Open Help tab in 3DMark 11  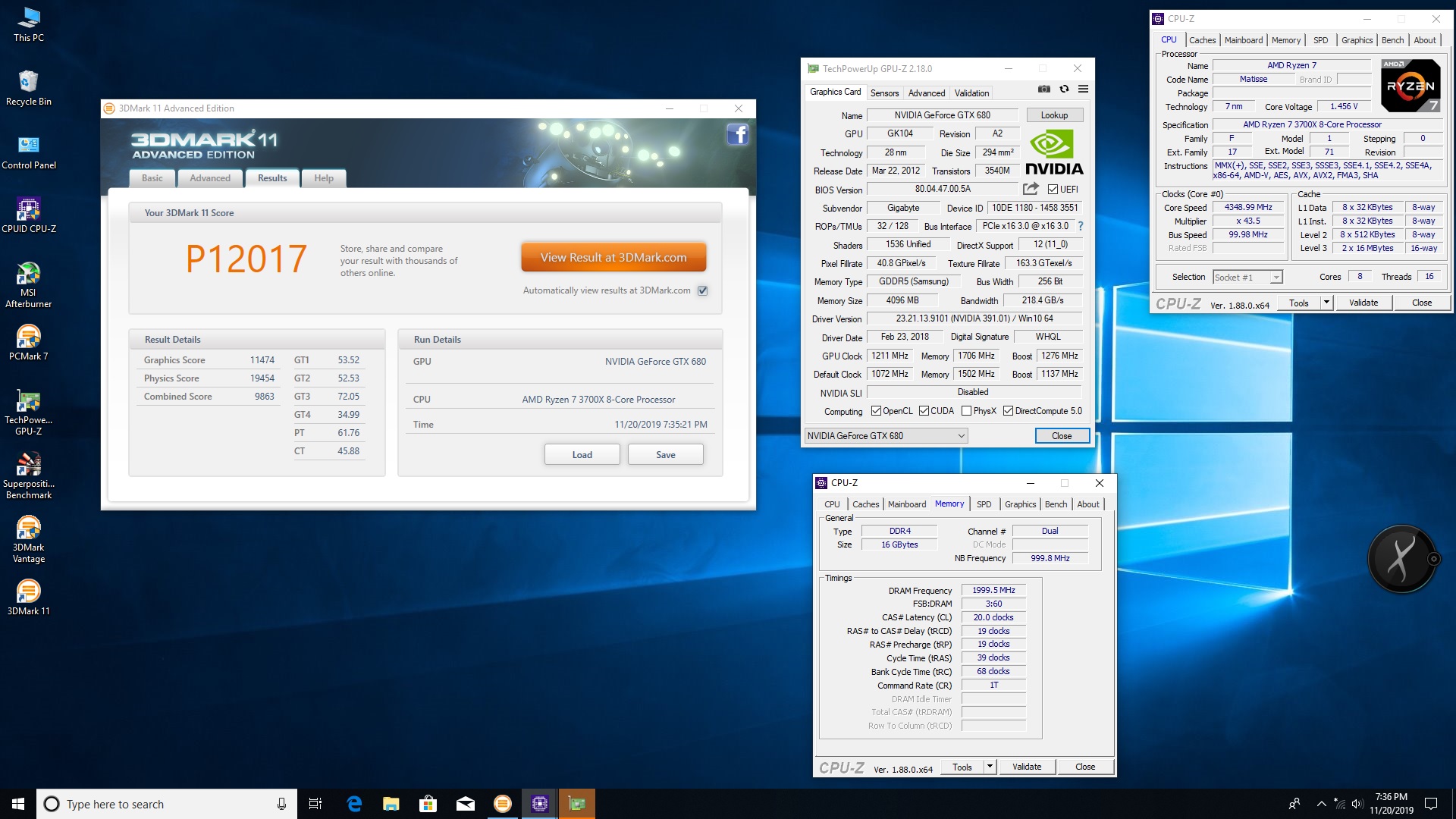(x=324, y=178)
